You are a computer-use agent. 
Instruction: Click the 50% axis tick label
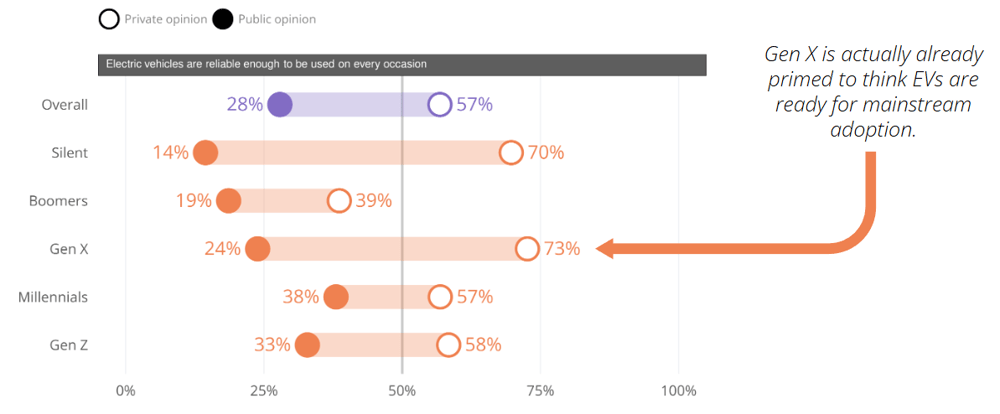click(x=402, y=390)
